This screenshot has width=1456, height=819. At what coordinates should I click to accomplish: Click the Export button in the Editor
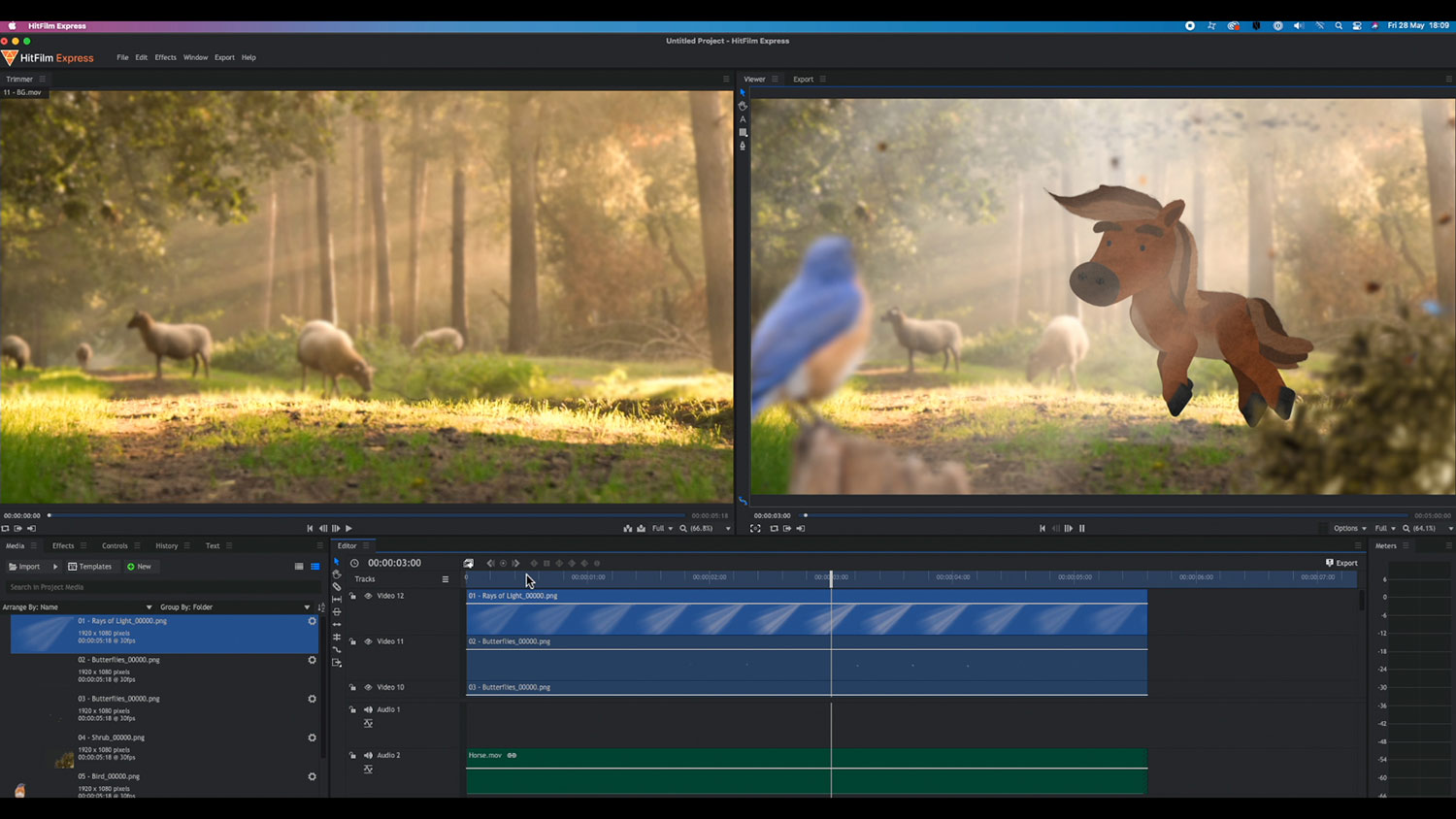(1341, 563)
